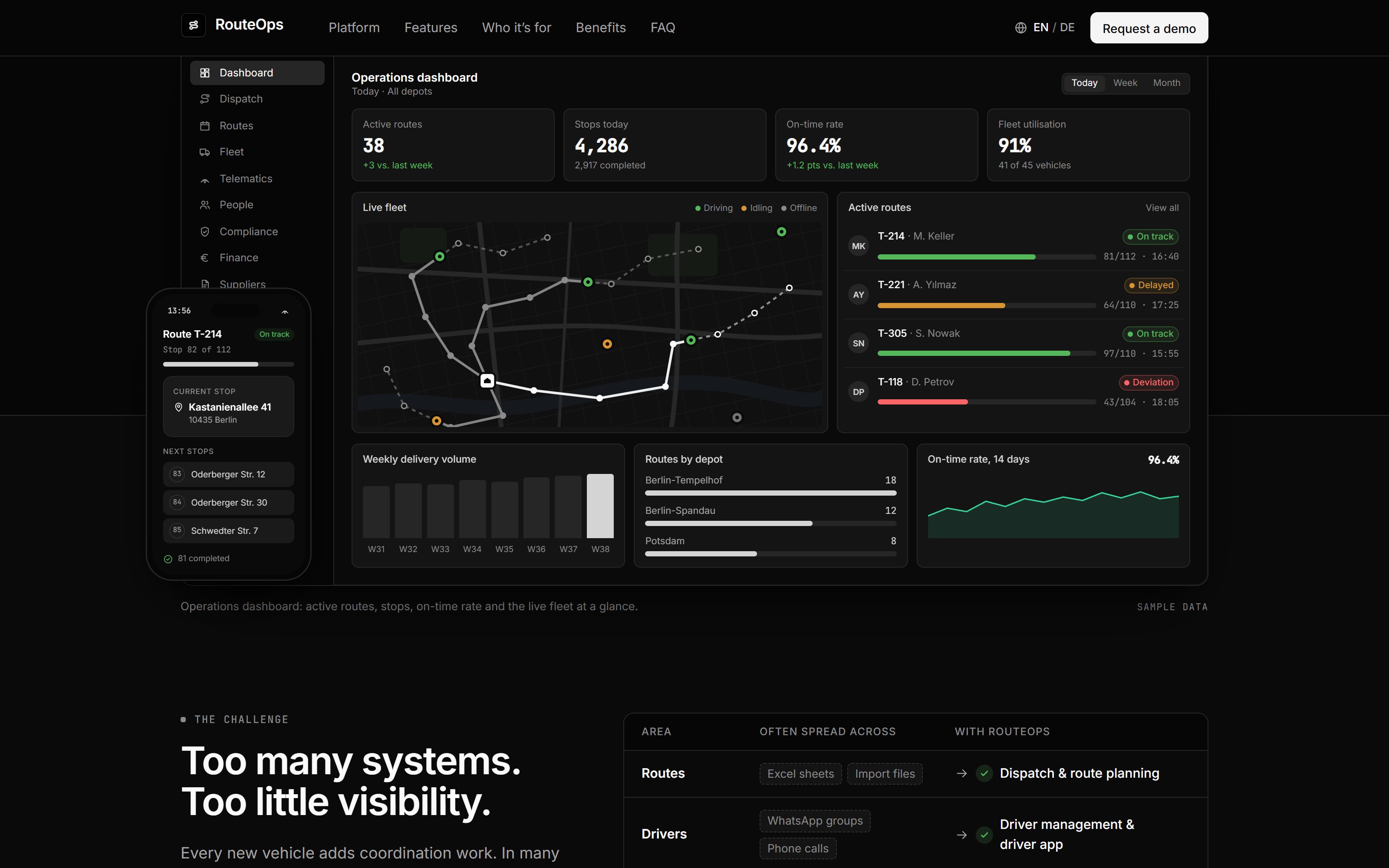The image size is (1389, 868).
Task: Open the Platform nav item
Action: pos(354,27)
